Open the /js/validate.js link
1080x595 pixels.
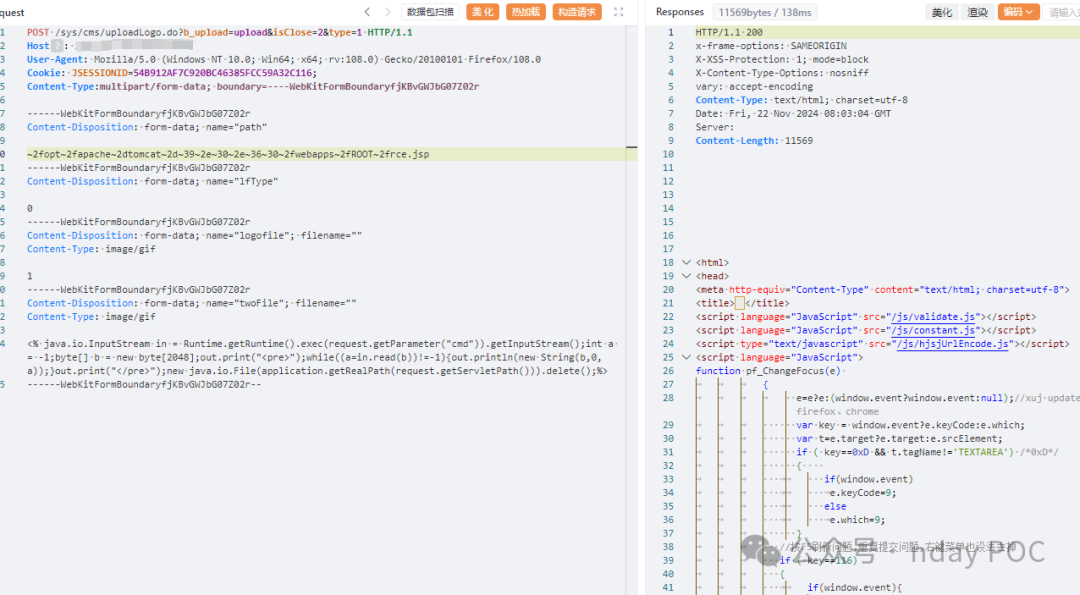933,317
